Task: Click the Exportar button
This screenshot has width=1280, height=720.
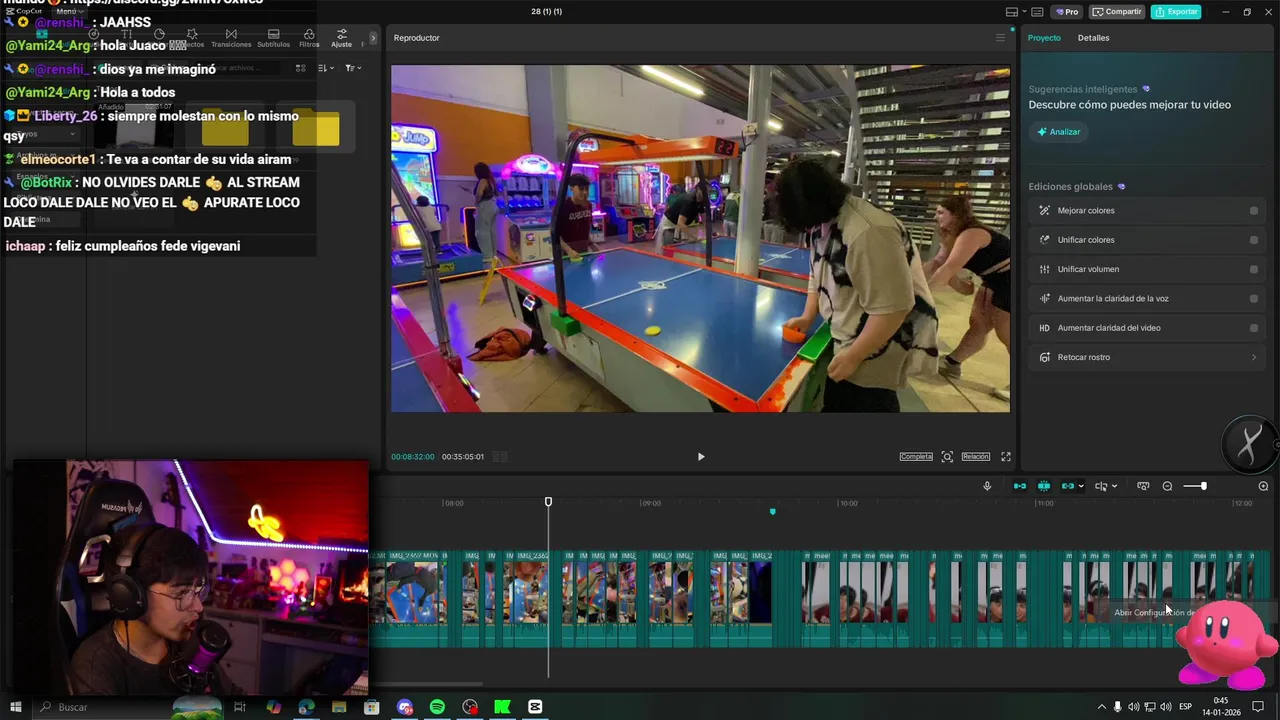Action: coord(1177,12)
